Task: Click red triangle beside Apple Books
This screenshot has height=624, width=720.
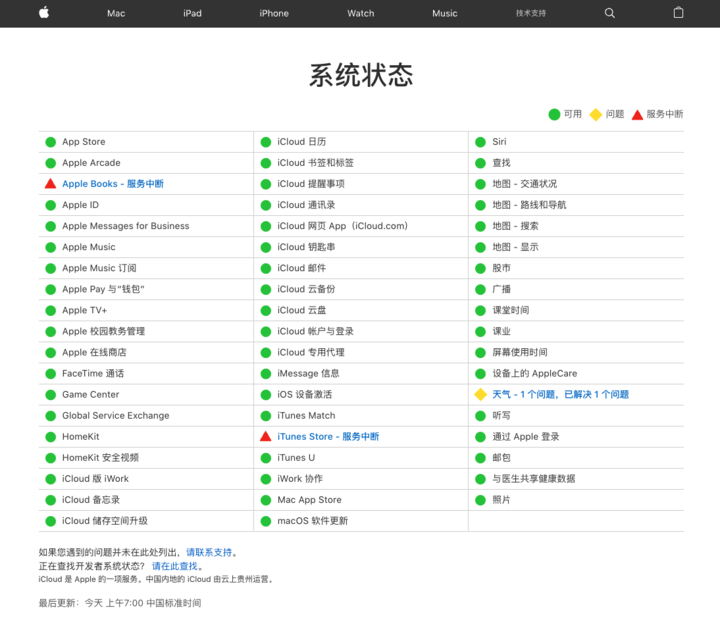Action: pyautogui.click(x=51, y=184)
